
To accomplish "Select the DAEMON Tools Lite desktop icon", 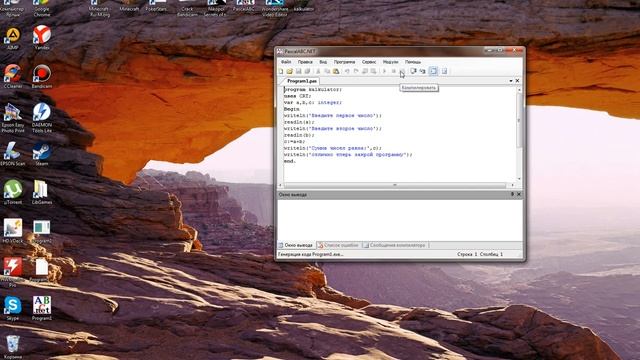I will coord(42,117).
